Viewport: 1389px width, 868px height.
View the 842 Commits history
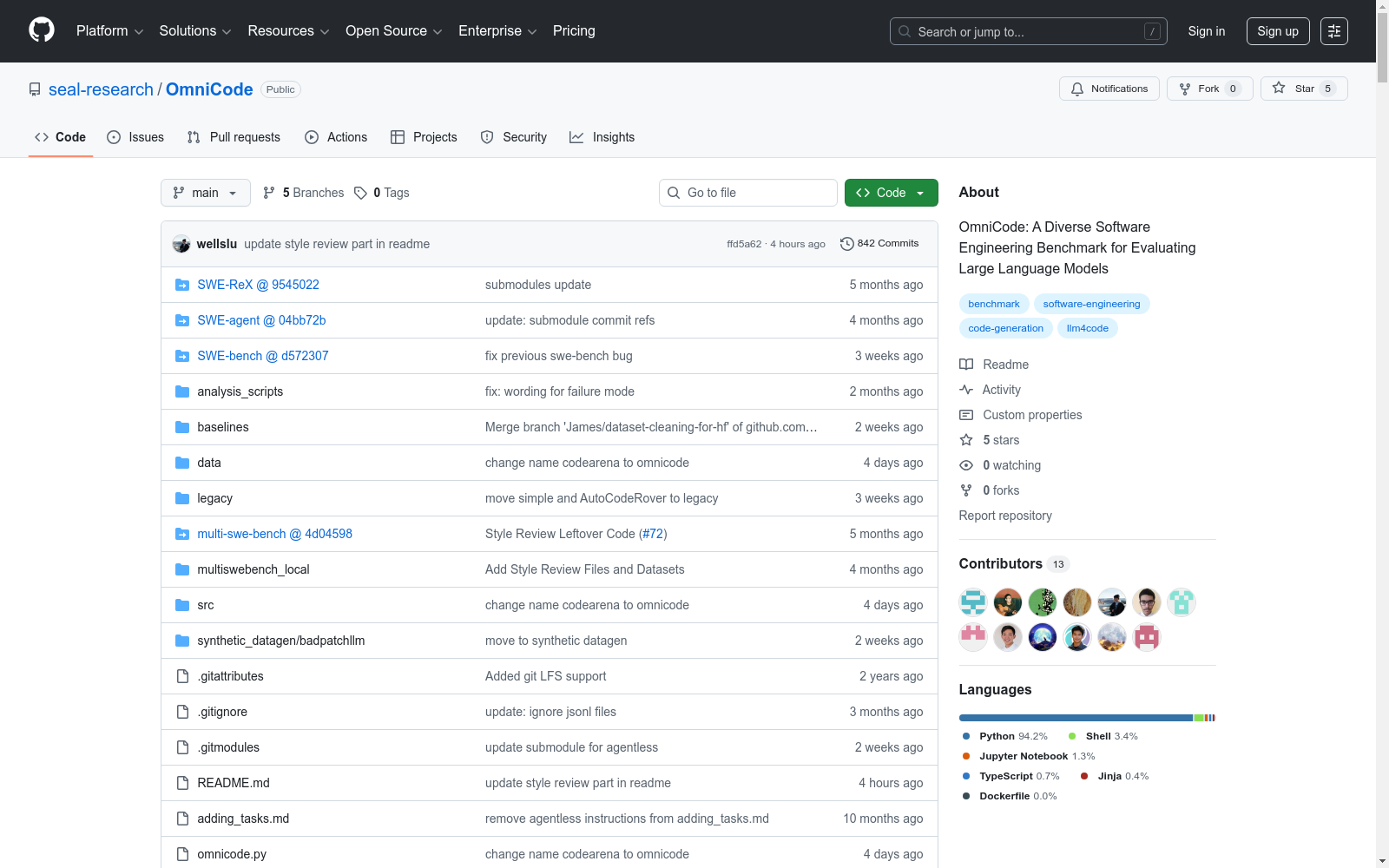tap(879, 244)
